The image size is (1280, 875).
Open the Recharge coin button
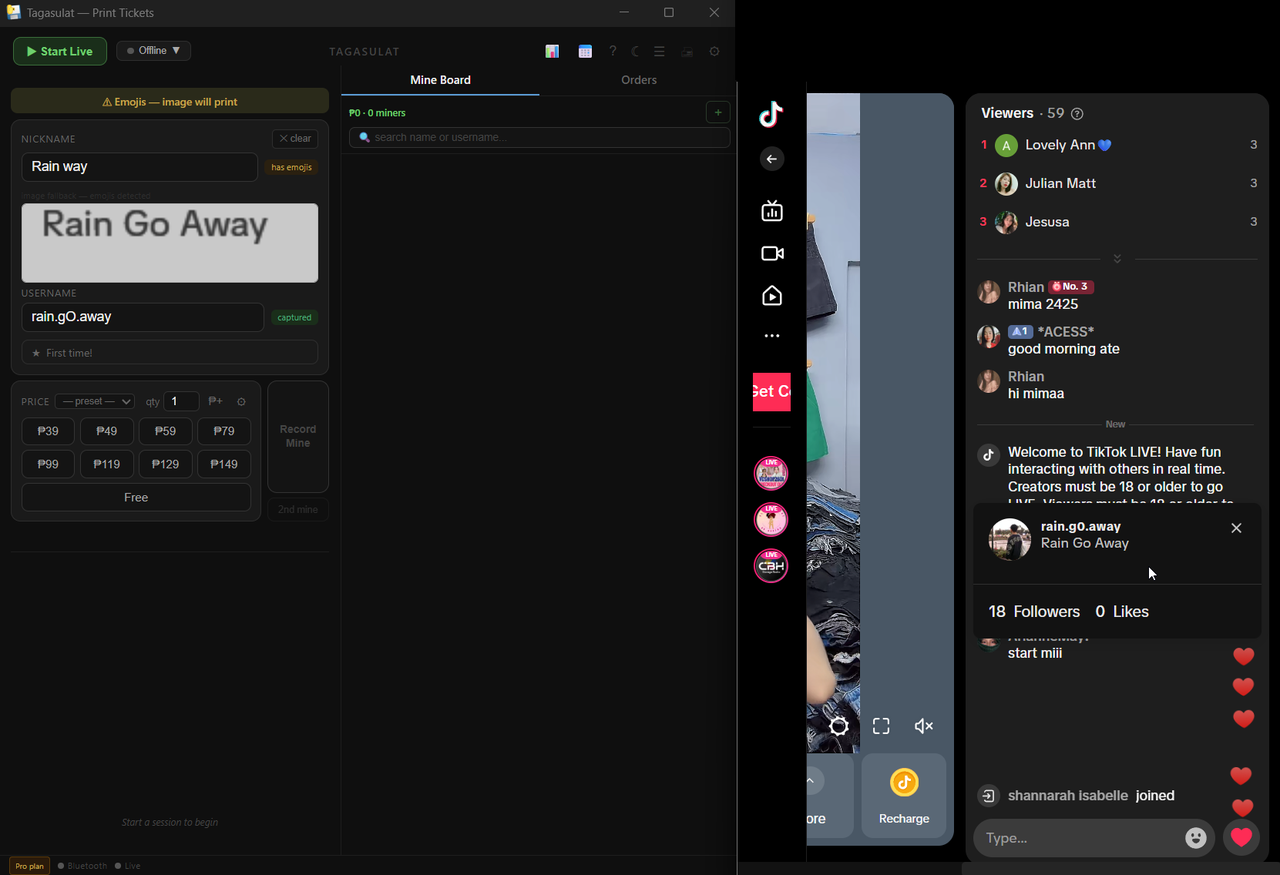click(x=904, y=795)
